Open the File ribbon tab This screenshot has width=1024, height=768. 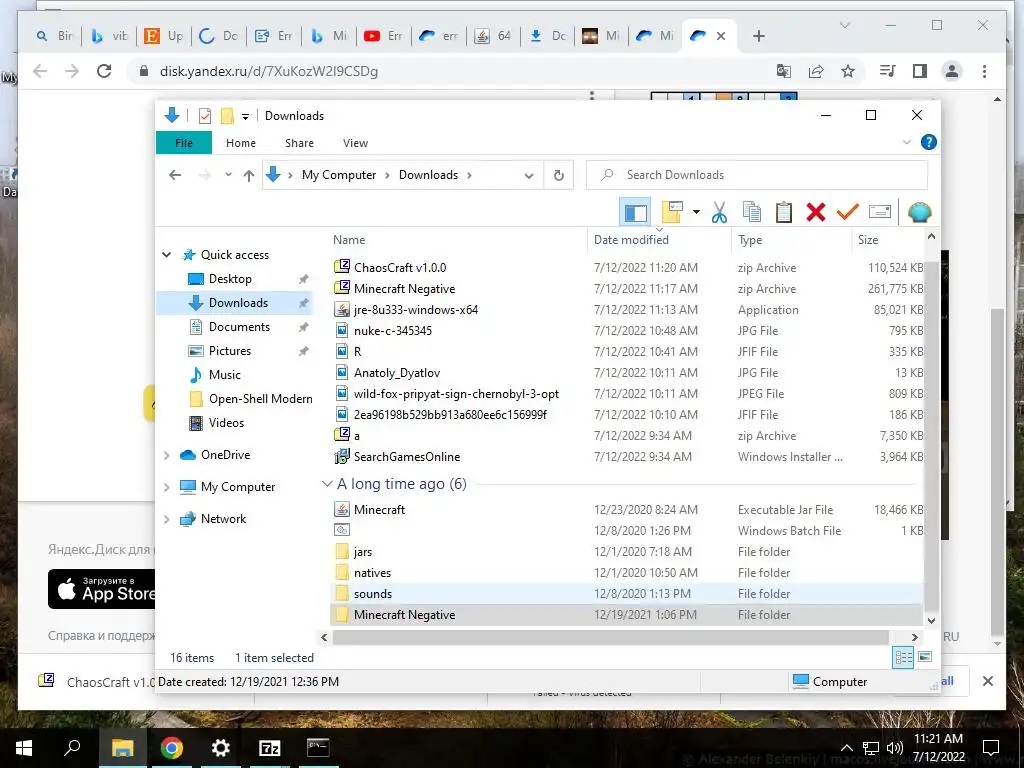pyautogui.click(x=184, y=143)
